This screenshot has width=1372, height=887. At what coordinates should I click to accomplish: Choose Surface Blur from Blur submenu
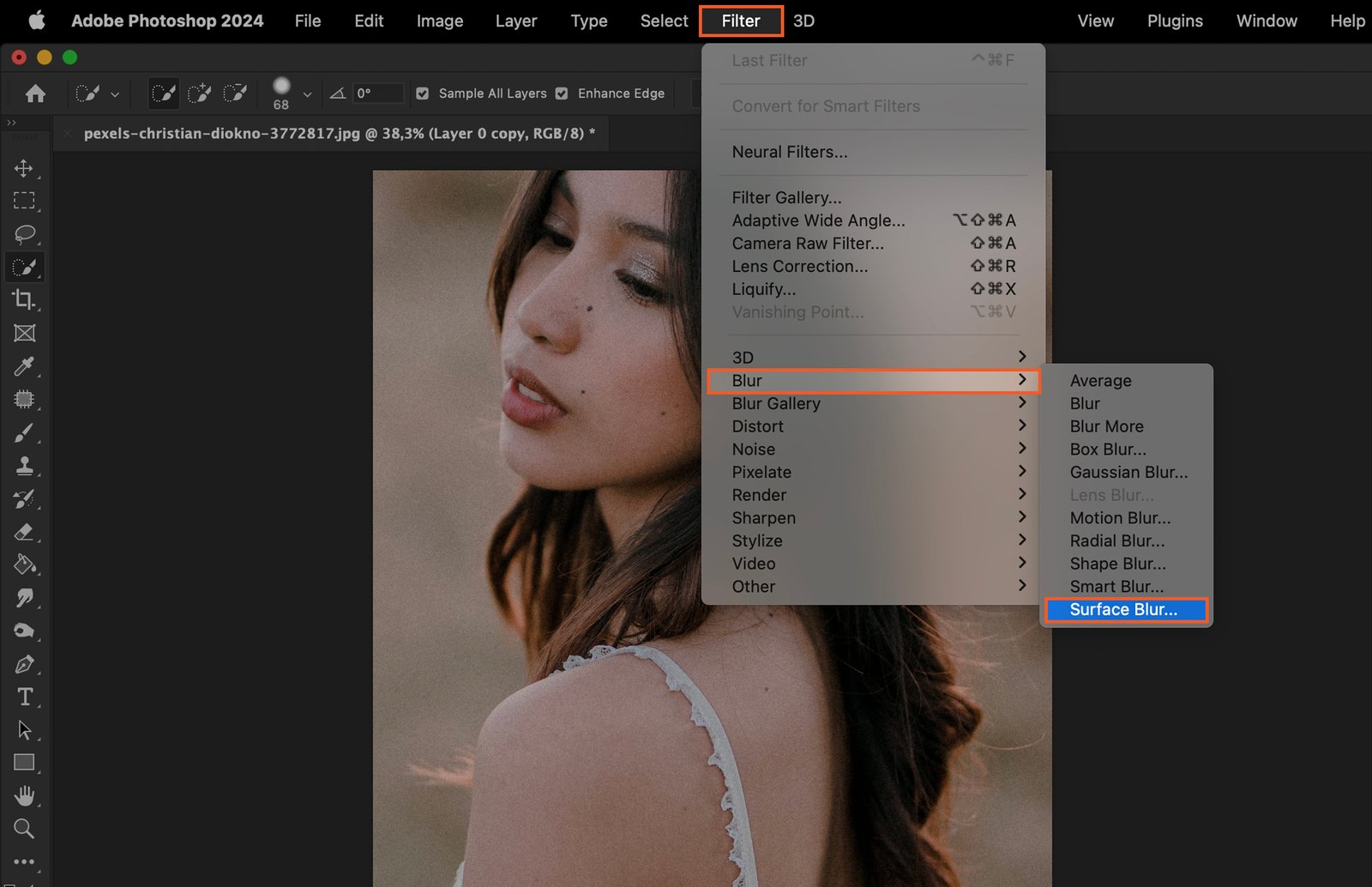(1123, 610)
